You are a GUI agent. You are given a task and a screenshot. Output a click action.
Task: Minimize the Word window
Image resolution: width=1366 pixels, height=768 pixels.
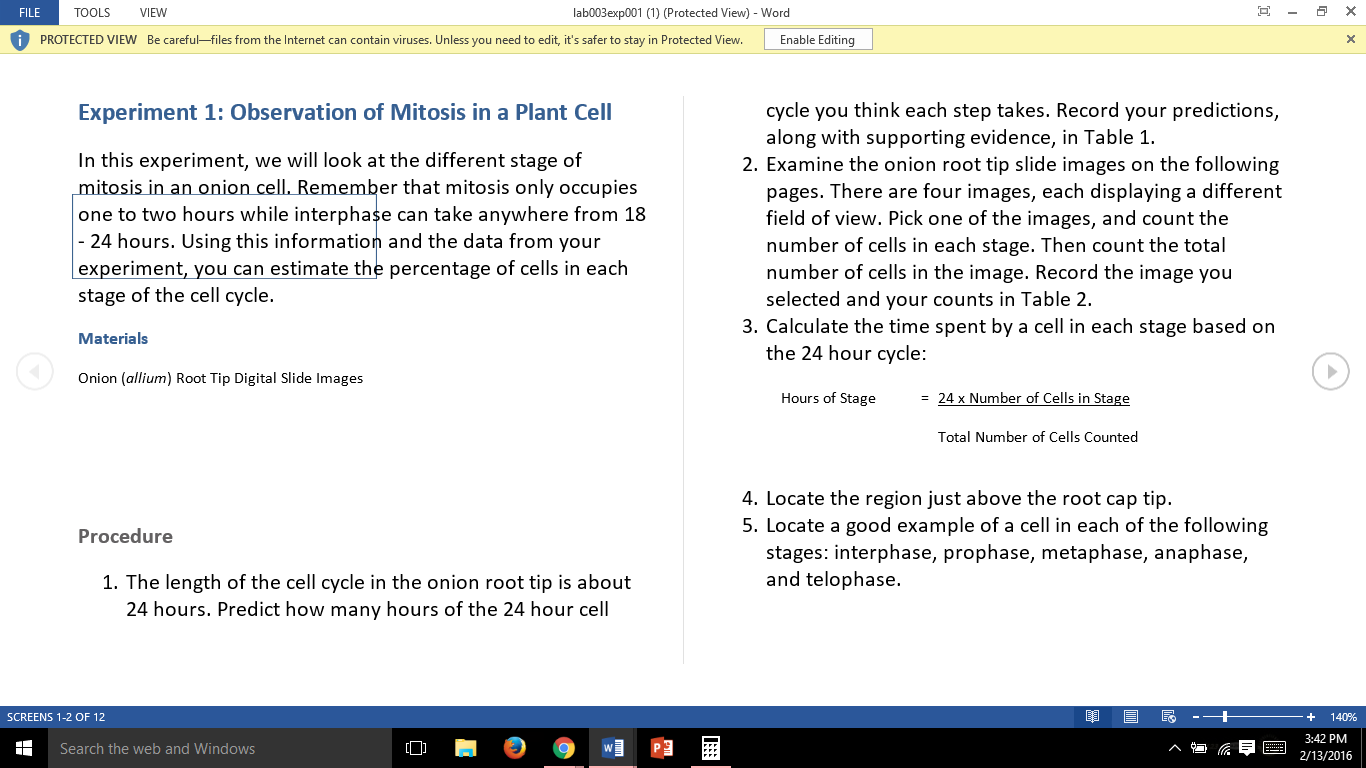click(x=1293, y=12)
